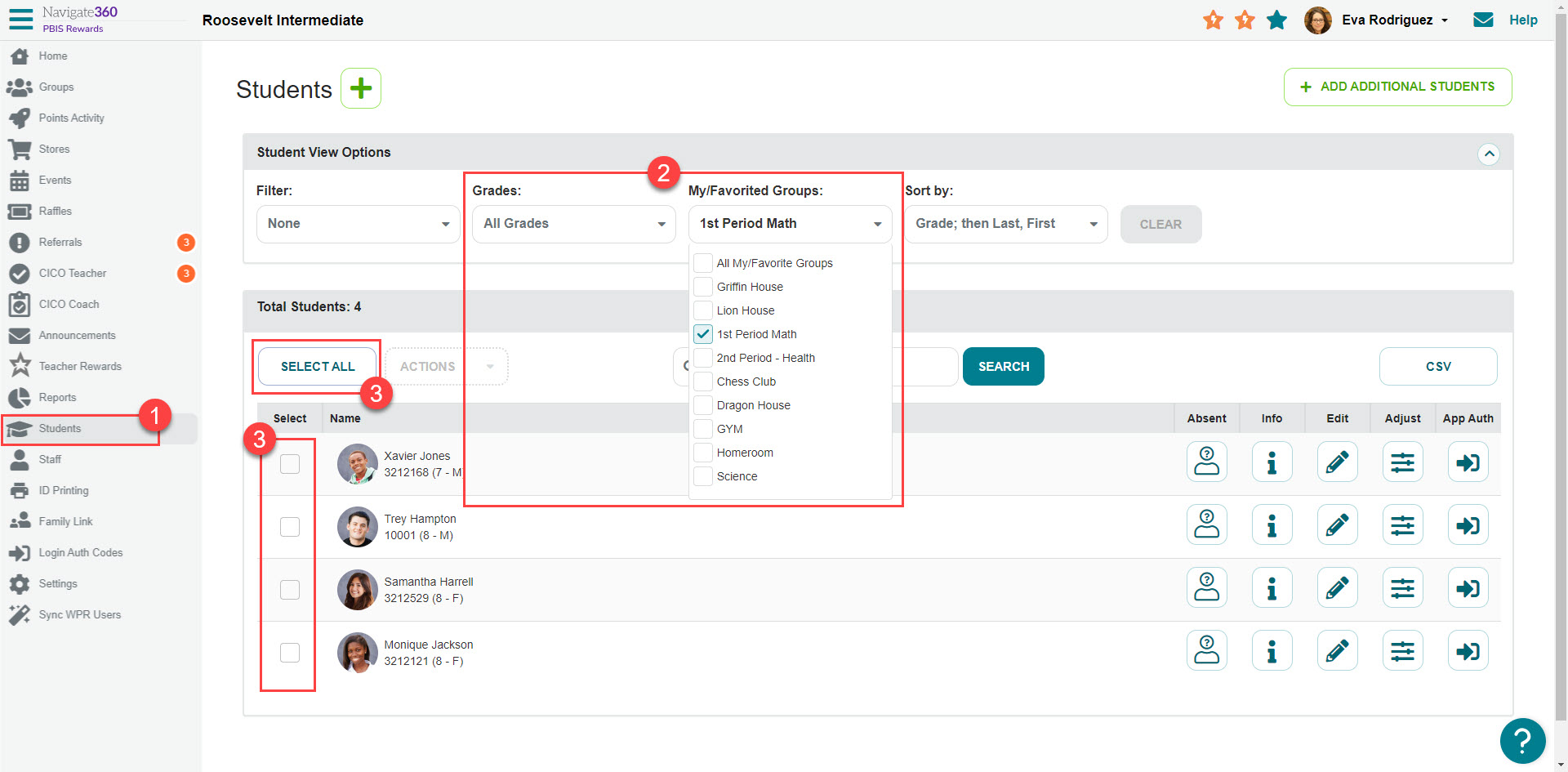Viewport: 1568px width, 772px height.
Task: Open the Grades dropdown
Action: click(573, 223)
